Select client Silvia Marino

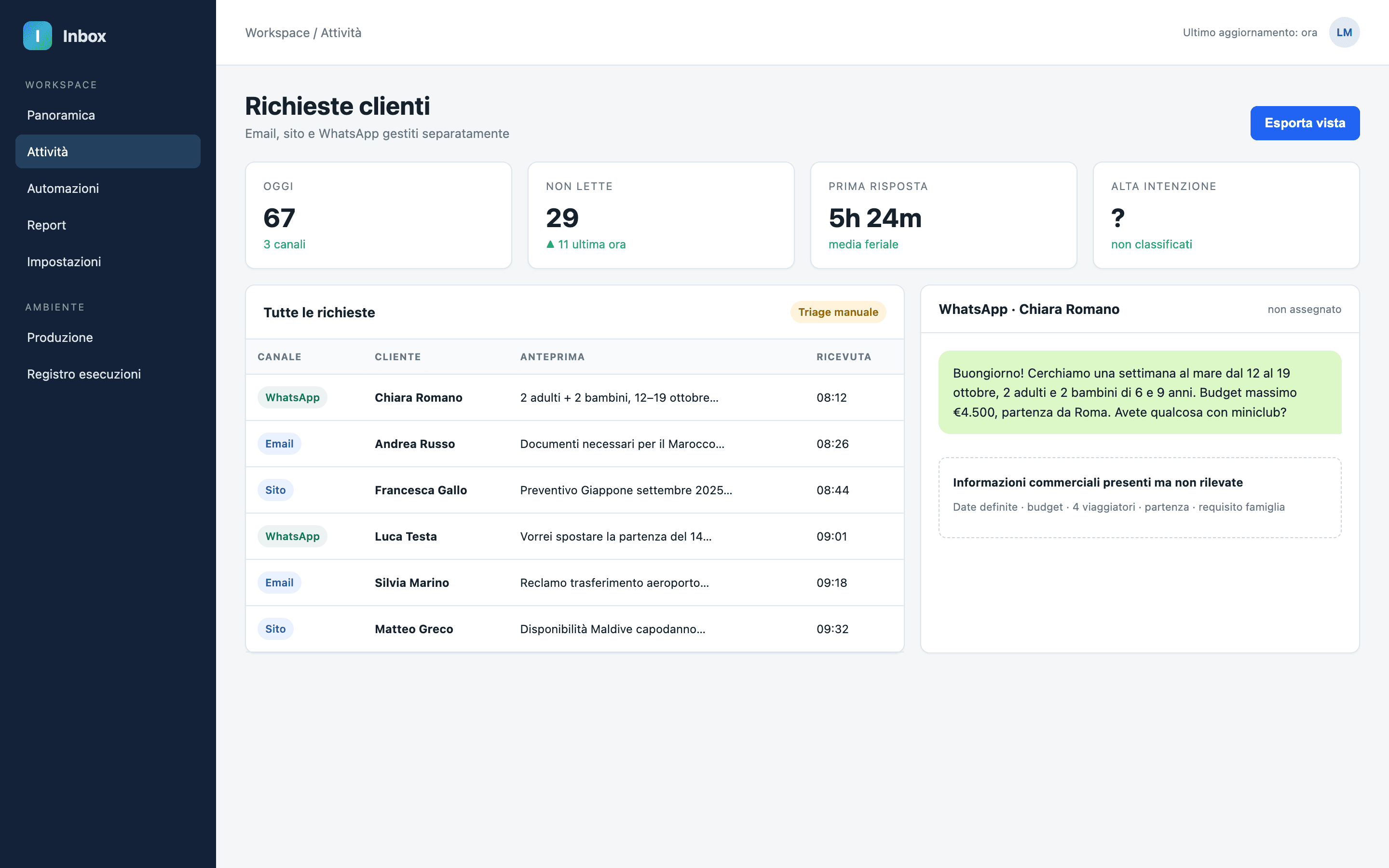pyautogui.click(x=411, y=583)
